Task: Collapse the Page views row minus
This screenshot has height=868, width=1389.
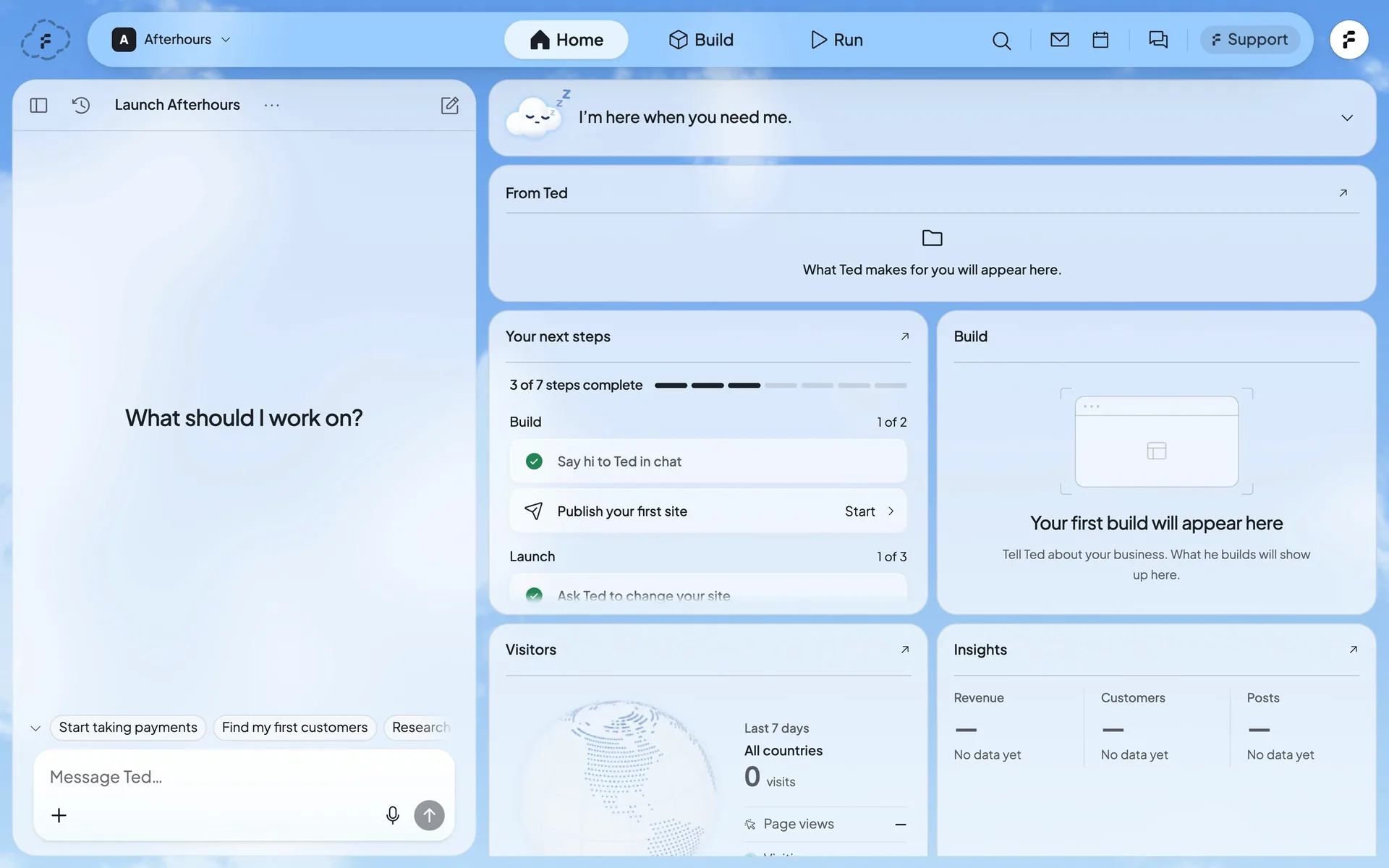Action: 901,825
